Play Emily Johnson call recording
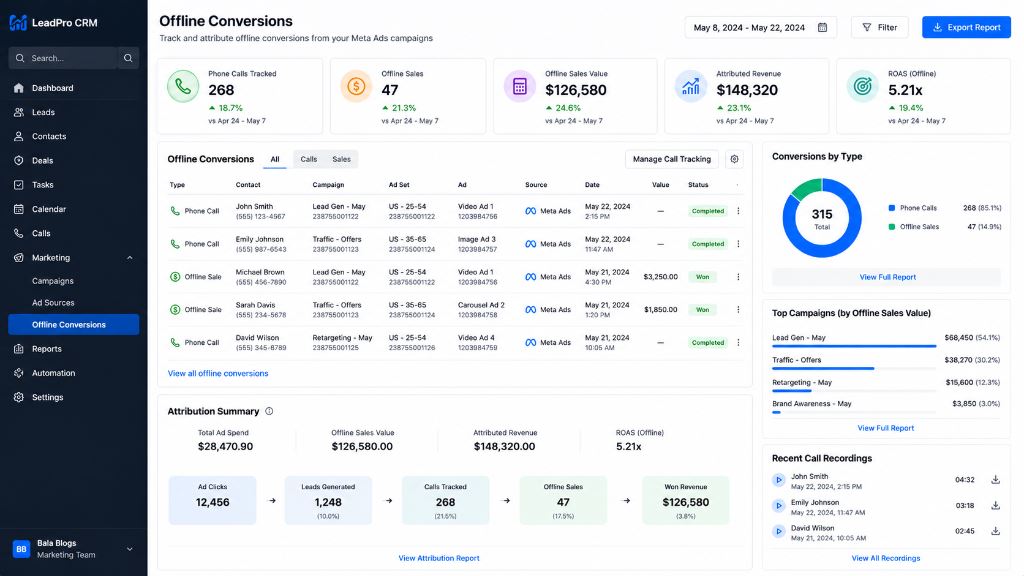 (x=778, y=505)
